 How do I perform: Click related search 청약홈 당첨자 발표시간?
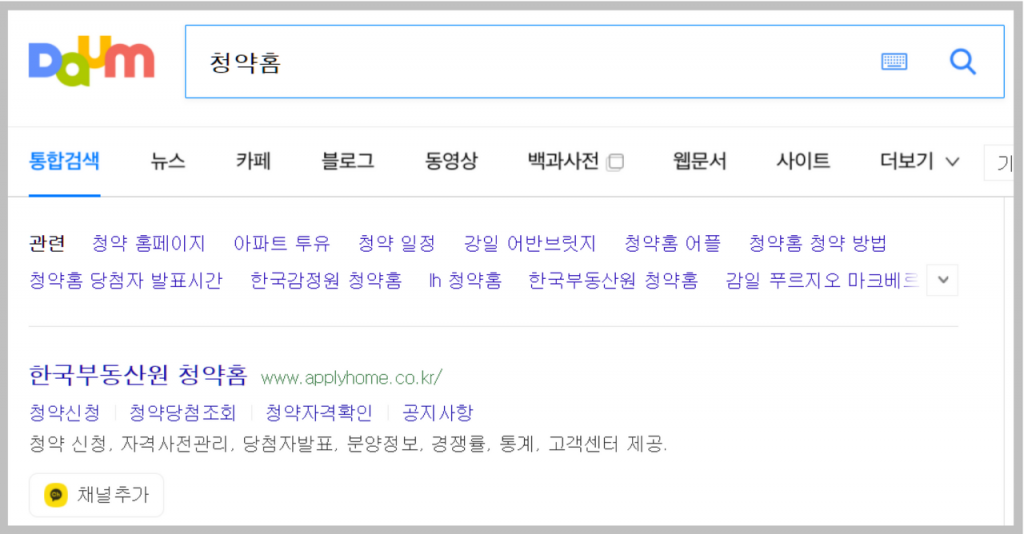(x=125, y=281)
